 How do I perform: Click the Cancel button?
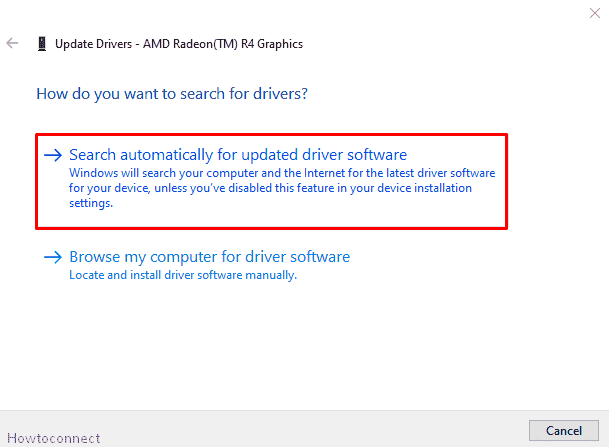564,430
